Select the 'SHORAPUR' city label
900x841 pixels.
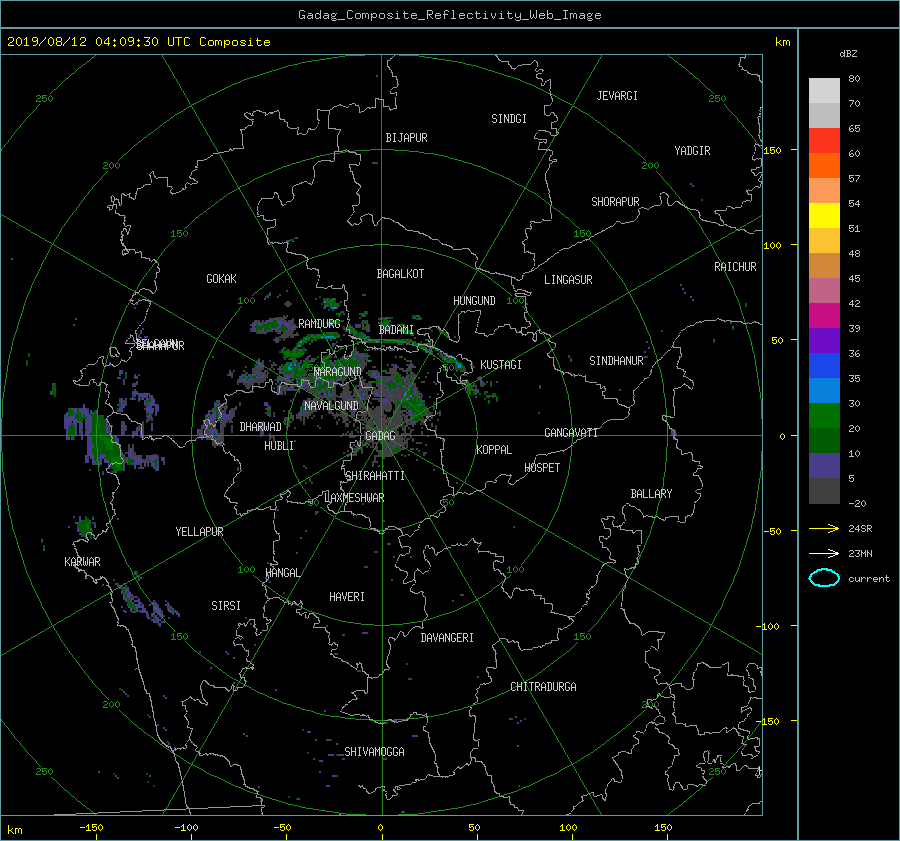[x=615, y=202]
